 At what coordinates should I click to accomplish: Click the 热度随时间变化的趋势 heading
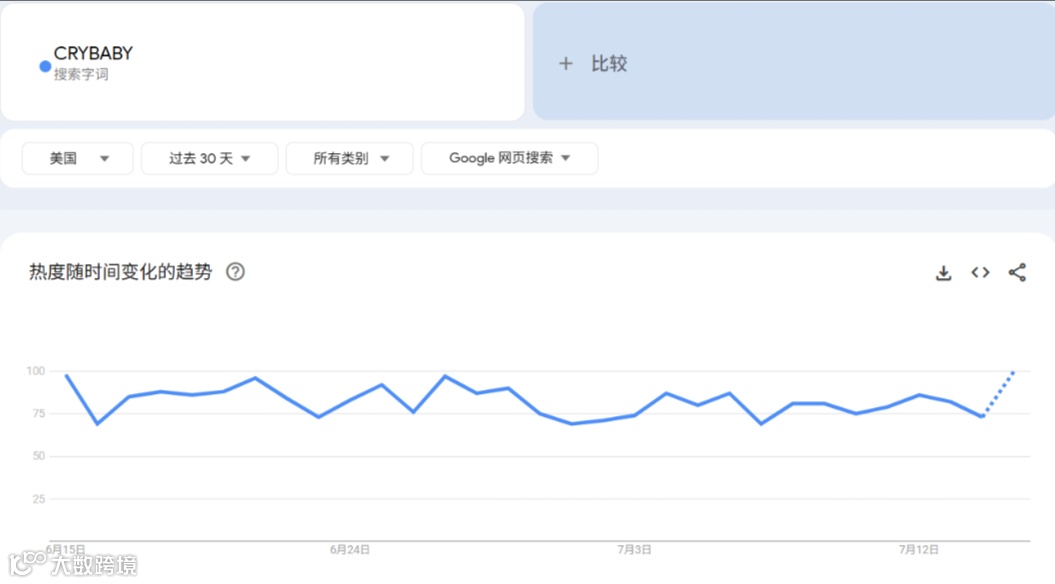coord(120,272)
